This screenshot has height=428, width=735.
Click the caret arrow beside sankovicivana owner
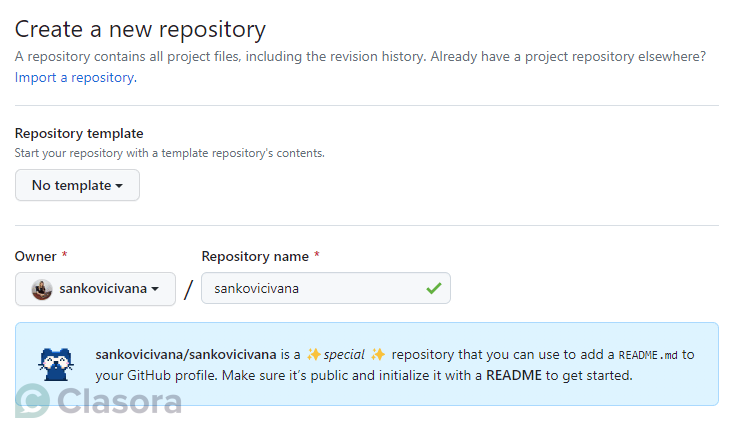[x=155, y=289]
